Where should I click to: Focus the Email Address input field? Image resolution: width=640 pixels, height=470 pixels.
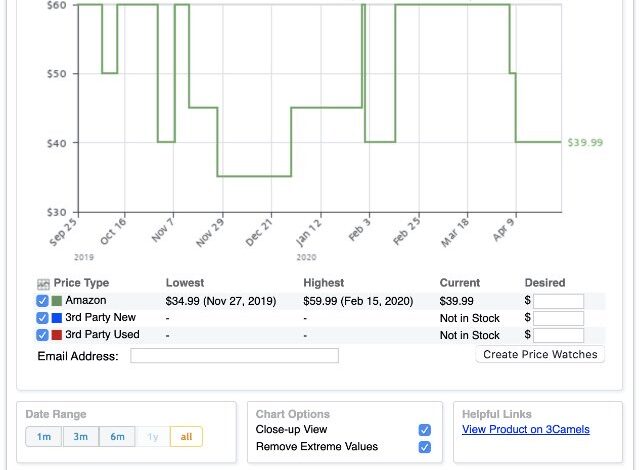[234, 356]
